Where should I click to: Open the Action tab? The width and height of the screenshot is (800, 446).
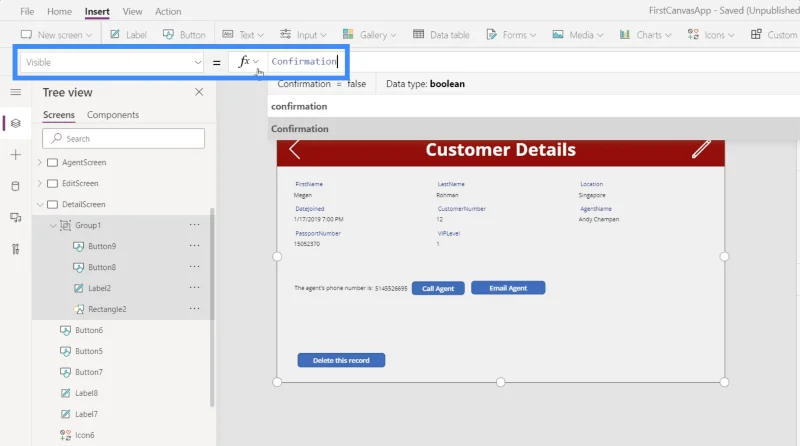pyautogui.click(x=168, y=11)
